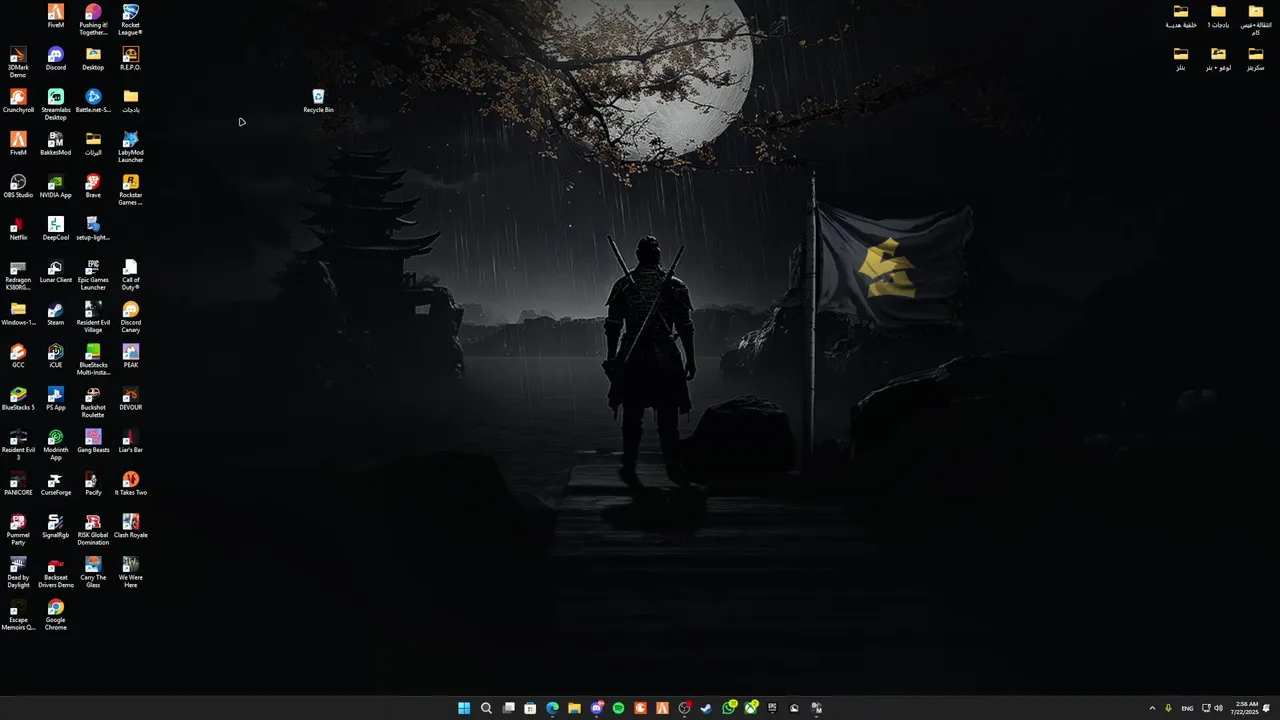Image resolution: width=1280 pixels, height=720 pixels.
Task: Select the Recycle Bin icon
Action: coord(318,101)
